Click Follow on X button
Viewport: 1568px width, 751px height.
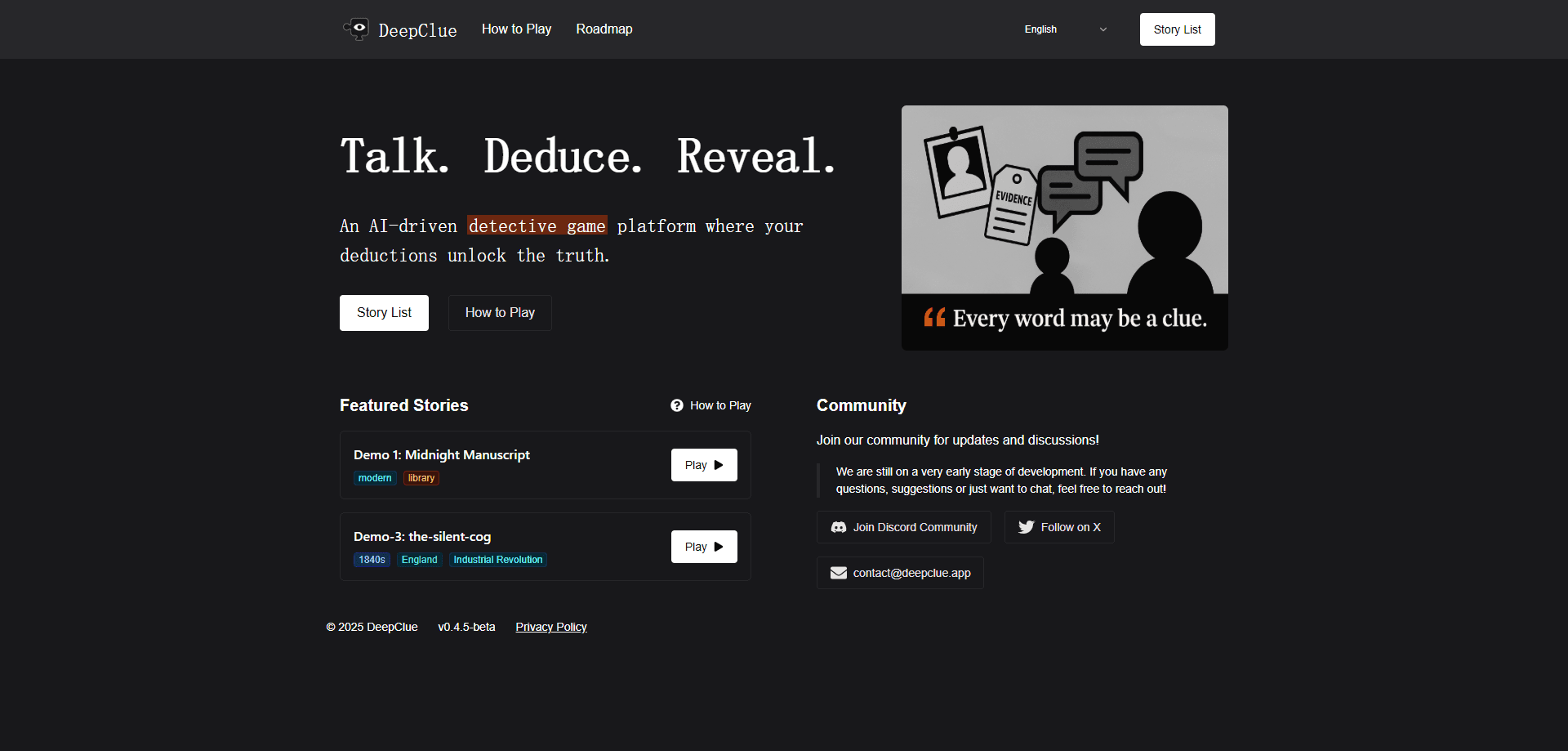[1059, 527]
